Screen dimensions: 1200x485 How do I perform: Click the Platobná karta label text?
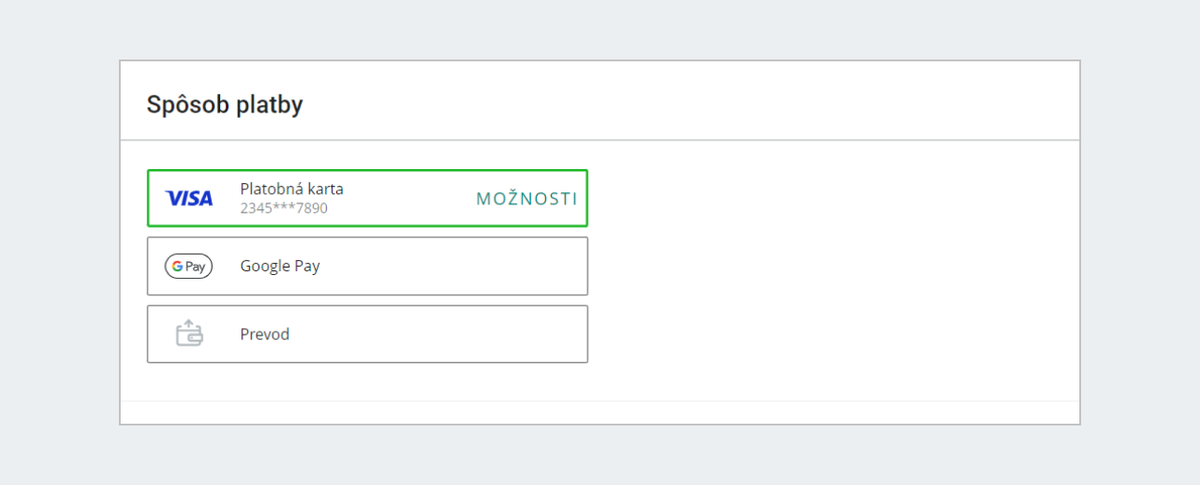click(x=291, y=189)
